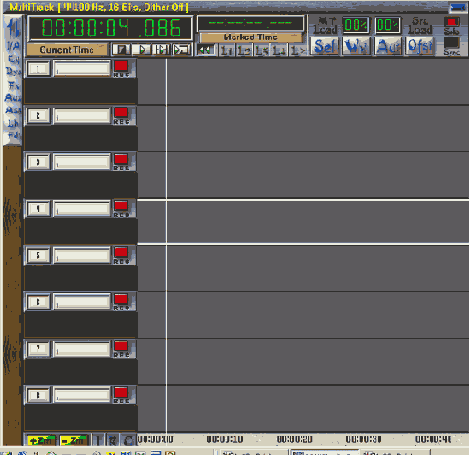Click the track 7 number button
The image size is (469, 455).
pos(38,349)
